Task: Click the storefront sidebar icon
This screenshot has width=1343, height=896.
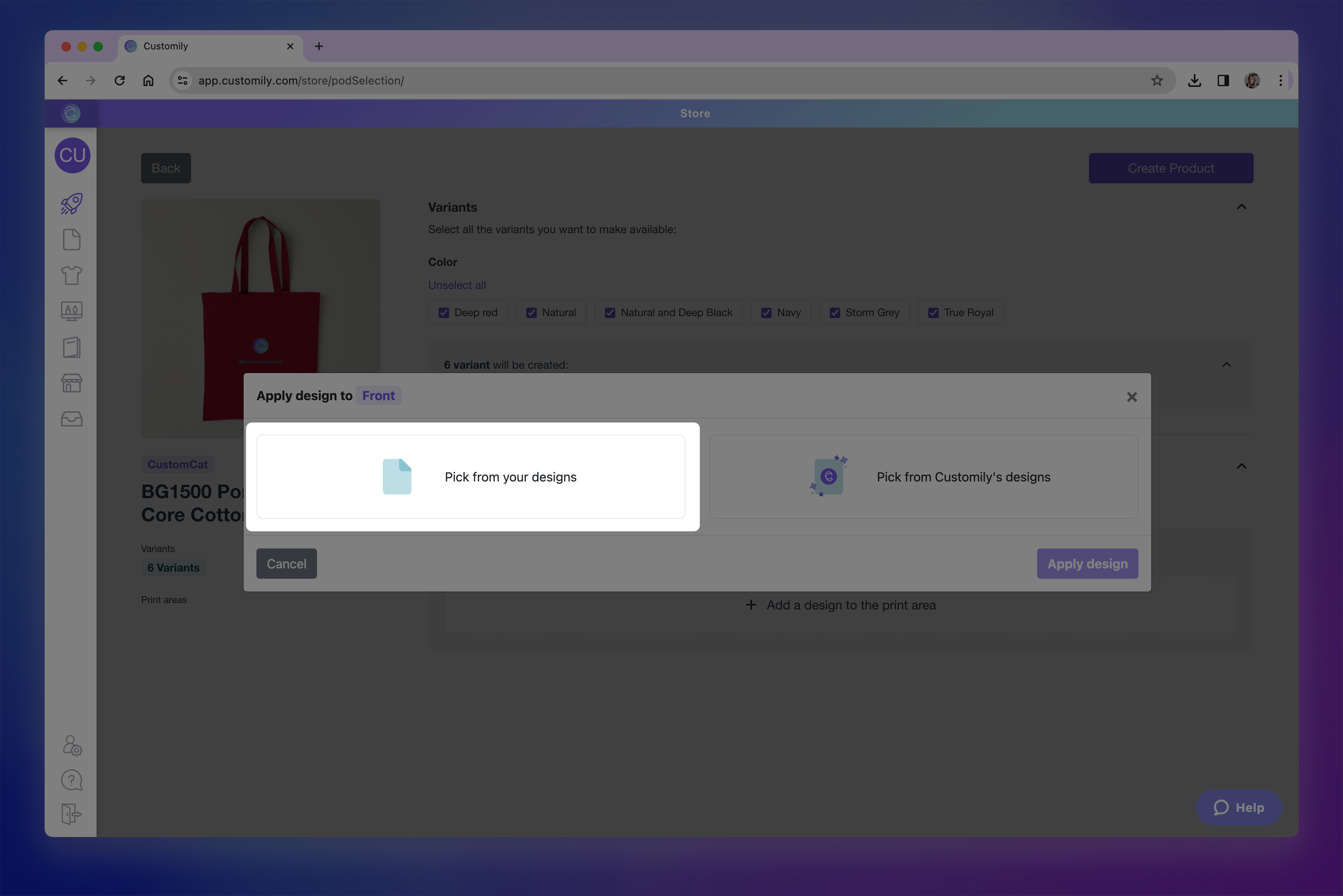Action: [x=71, y=383]
